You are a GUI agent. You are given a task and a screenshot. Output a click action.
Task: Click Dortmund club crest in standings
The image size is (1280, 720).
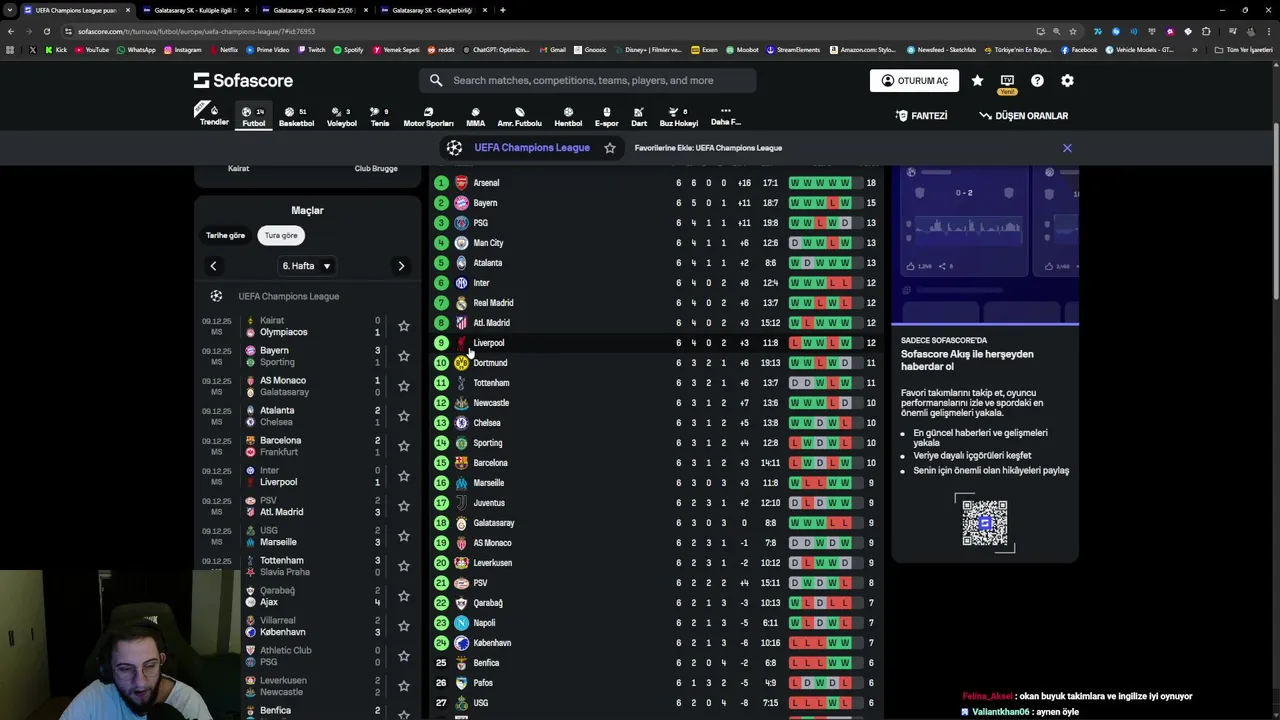click(461, 363)
